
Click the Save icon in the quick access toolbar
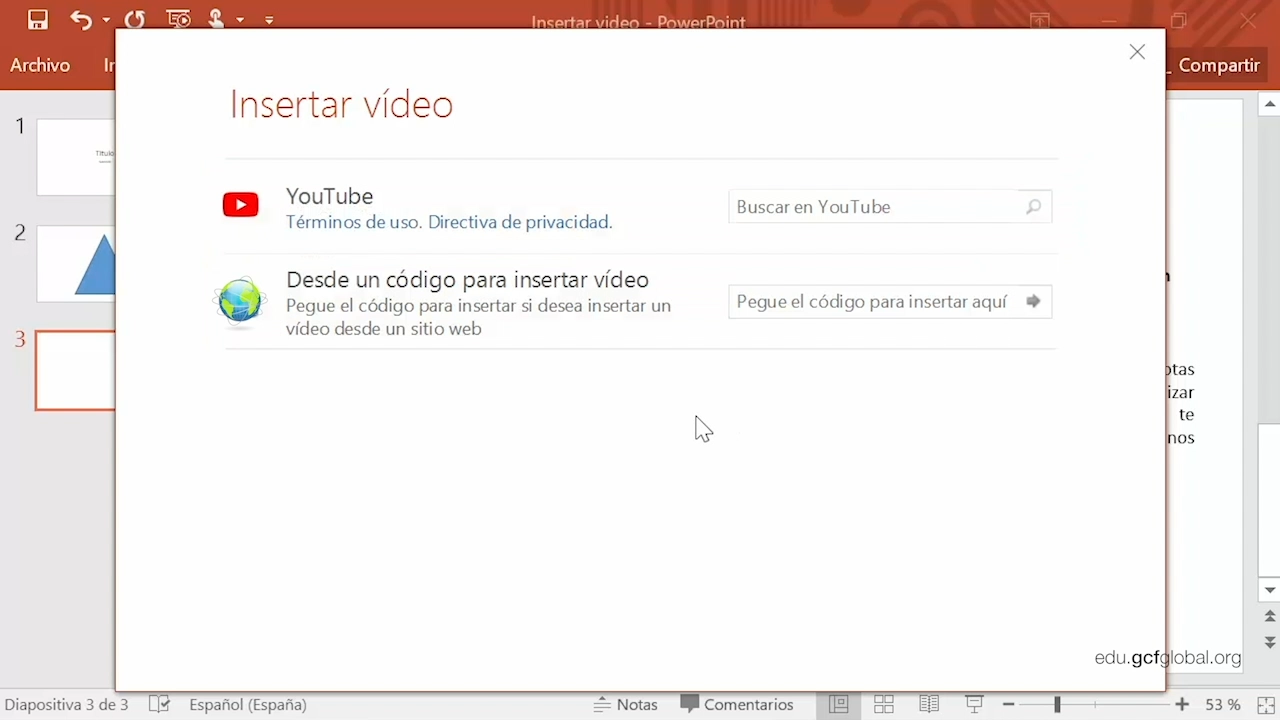pyautogui.click(x=38, y=19)
